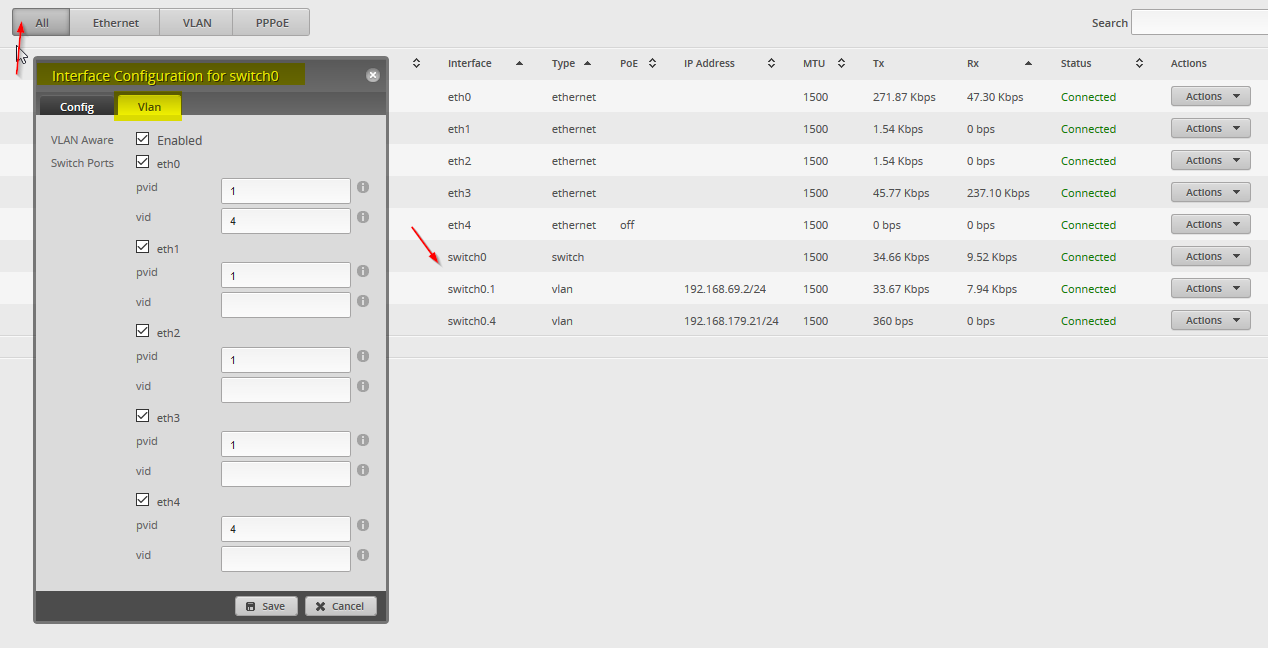Image resolution: width=1268 pixels, height=648 pixels.
Task: Click info icon beside eth2 vid field
Action: click(x=363, y=386)
